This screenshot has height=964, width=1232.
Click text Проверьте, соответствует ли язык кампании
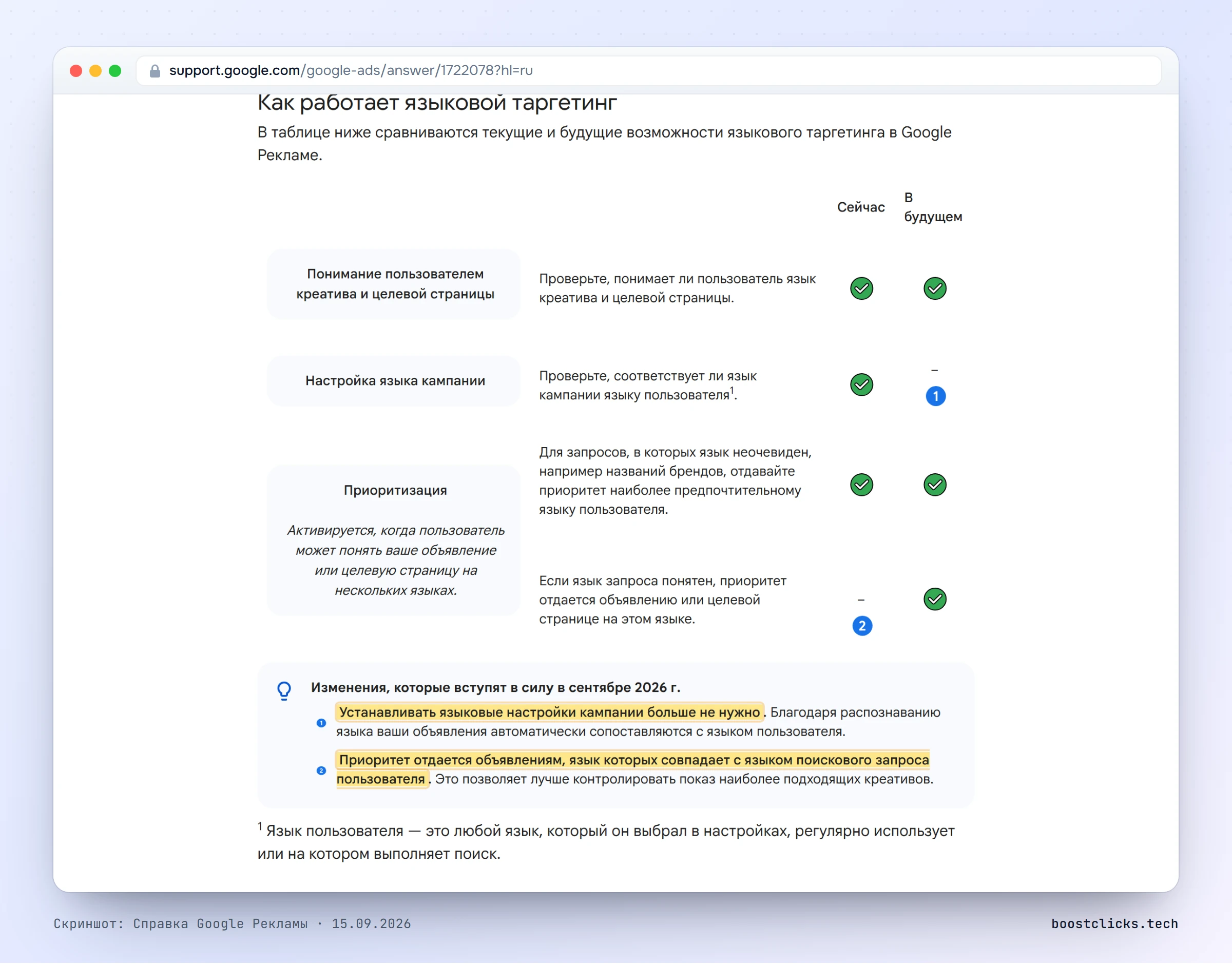(648, 385)
